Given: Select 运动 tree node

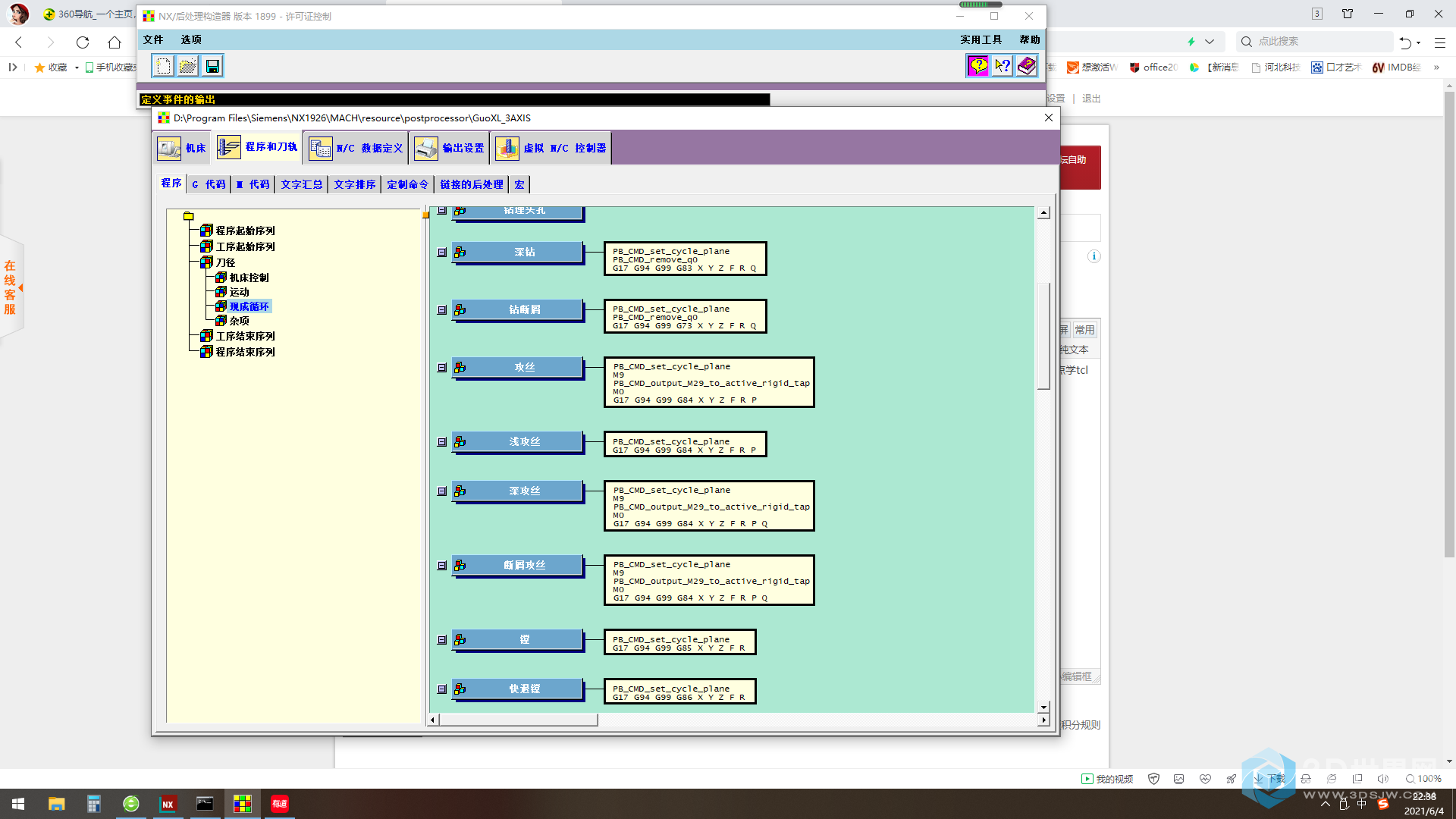Looking at the screenshot, I should pos(239,292).
